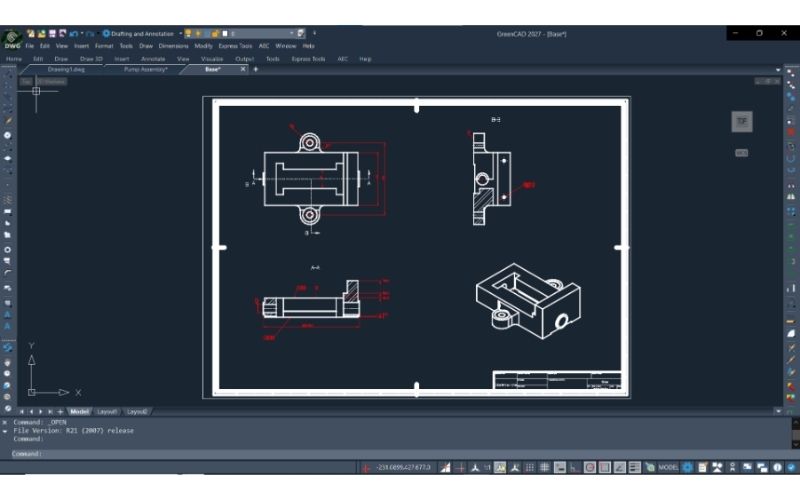
Task: Click the info icon in status bar
Action: pos(777,467)
